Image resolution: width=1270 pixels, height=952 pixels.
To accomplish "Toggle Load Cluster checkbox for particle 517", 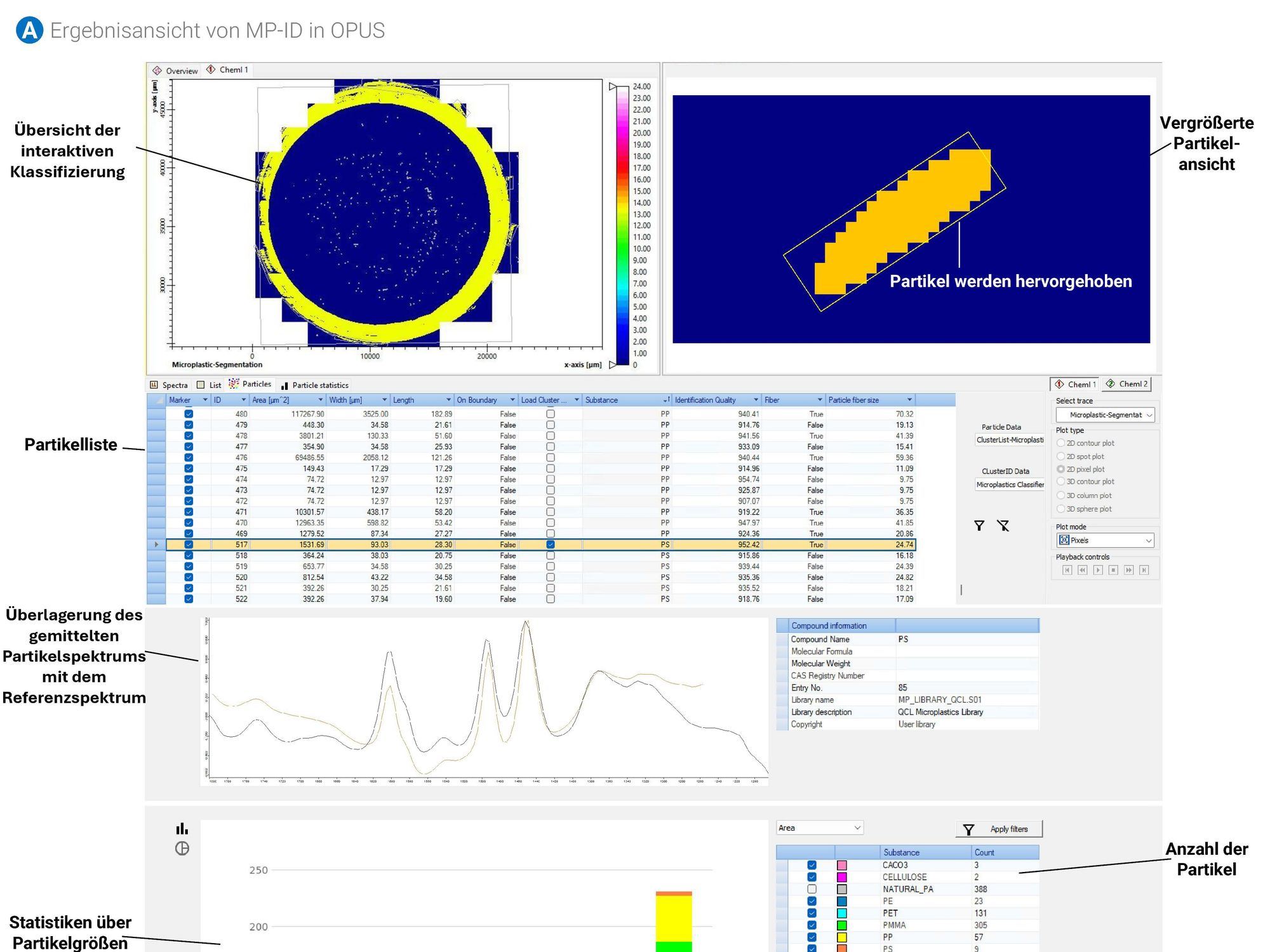I will point(551,545).
